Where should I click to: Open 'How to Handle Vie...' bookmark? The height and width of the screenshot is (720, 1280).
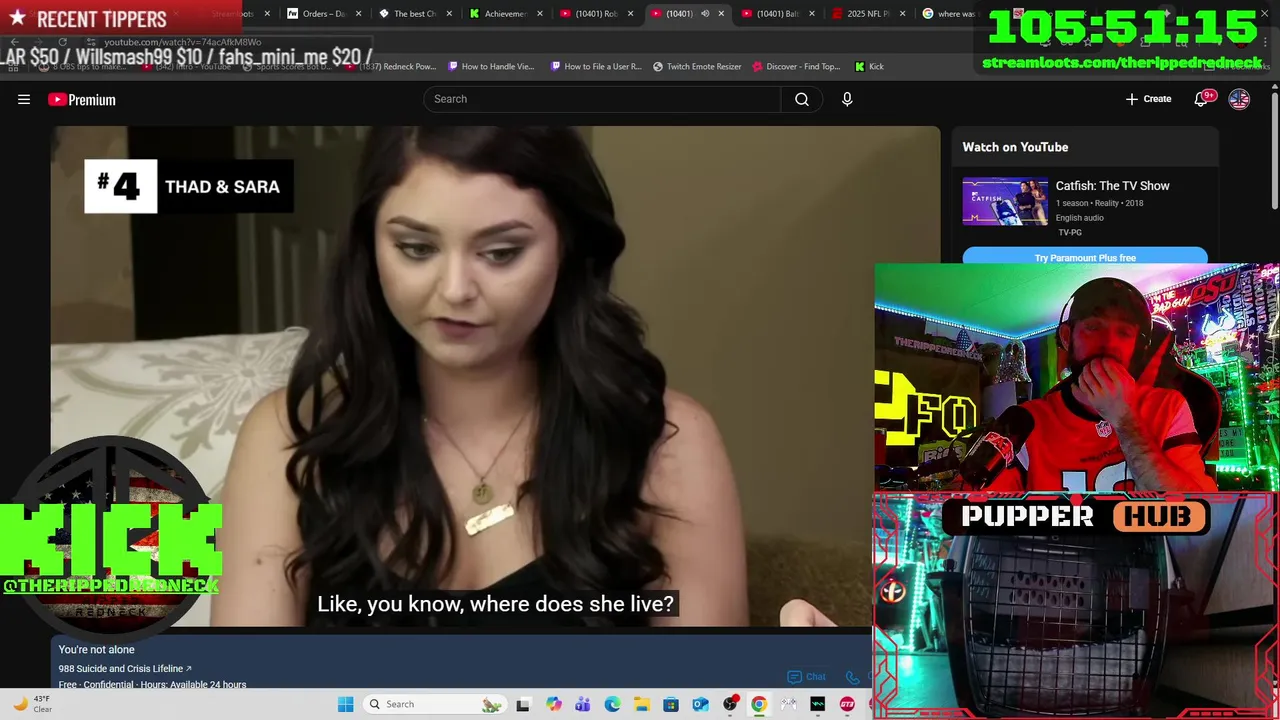pyautogui.click(x=491, y=67)
